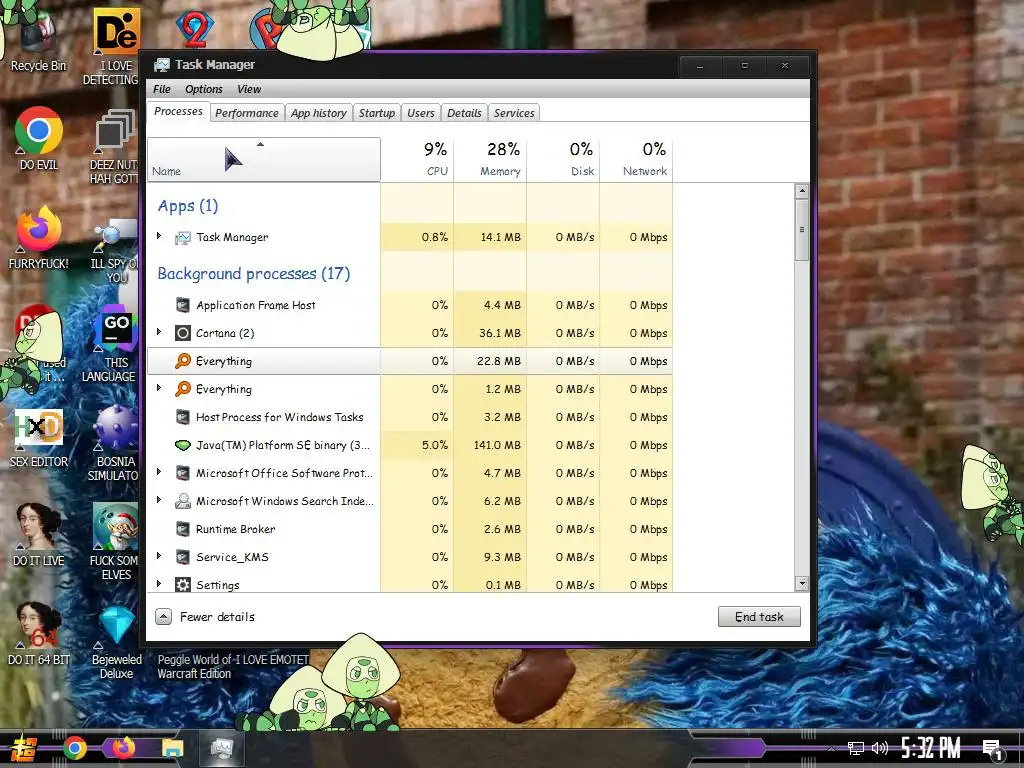
Task: Switch to the Services tab
Action: [514, 113]
